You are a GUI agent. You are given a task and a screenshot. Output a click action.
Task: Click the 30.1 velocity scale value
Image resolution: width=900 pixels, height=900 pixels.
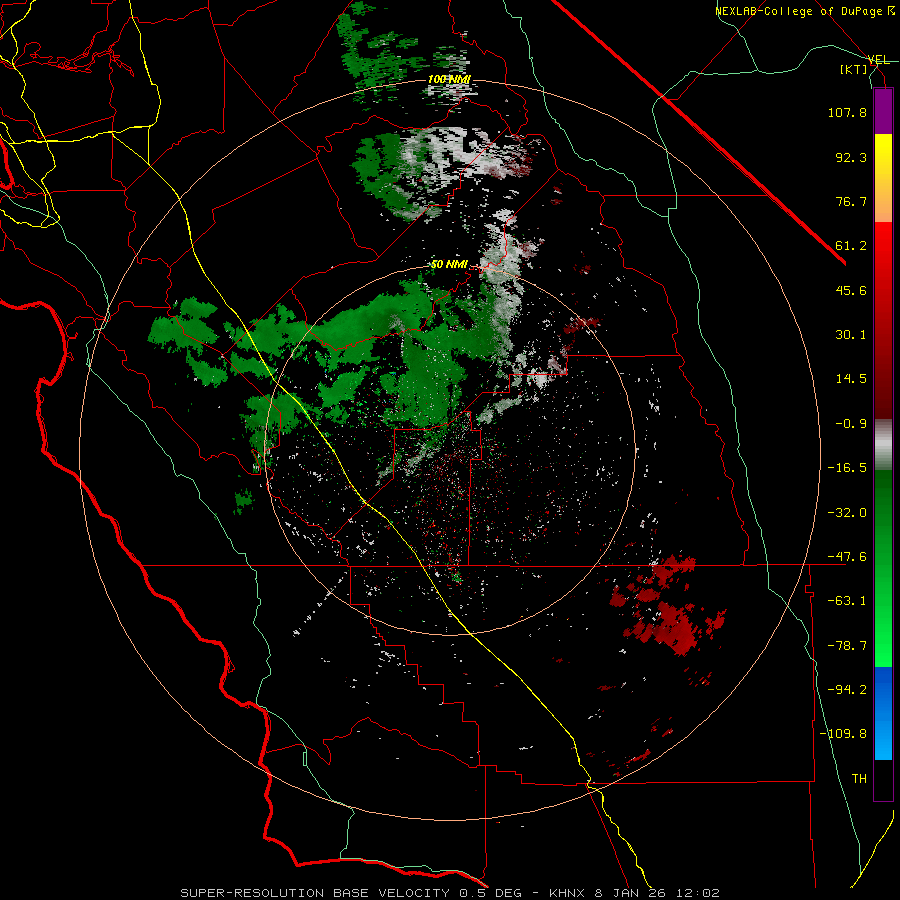(851, 335)
